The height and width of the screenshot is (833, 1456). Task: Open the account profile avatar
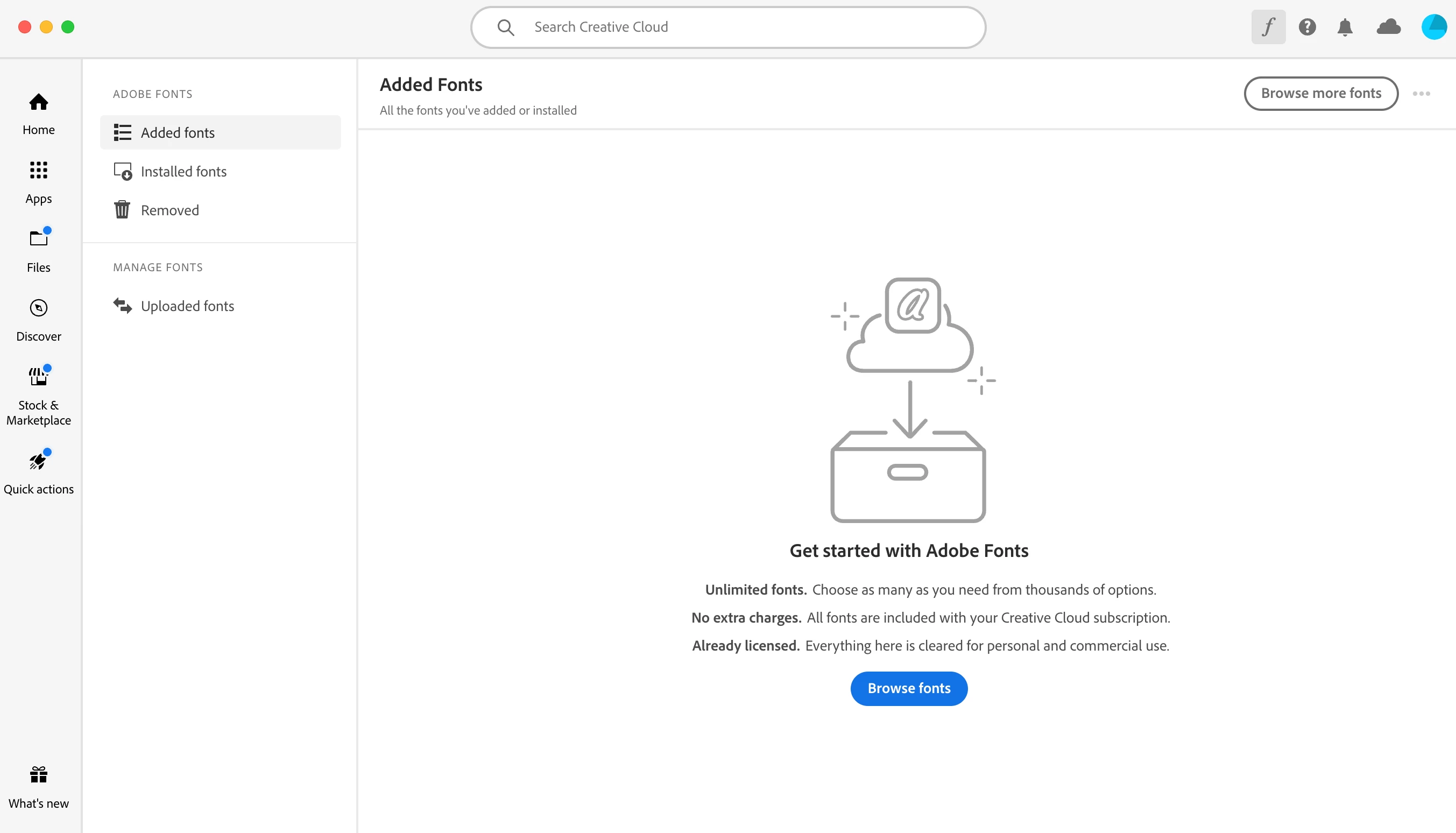(x=1433, y=27)
